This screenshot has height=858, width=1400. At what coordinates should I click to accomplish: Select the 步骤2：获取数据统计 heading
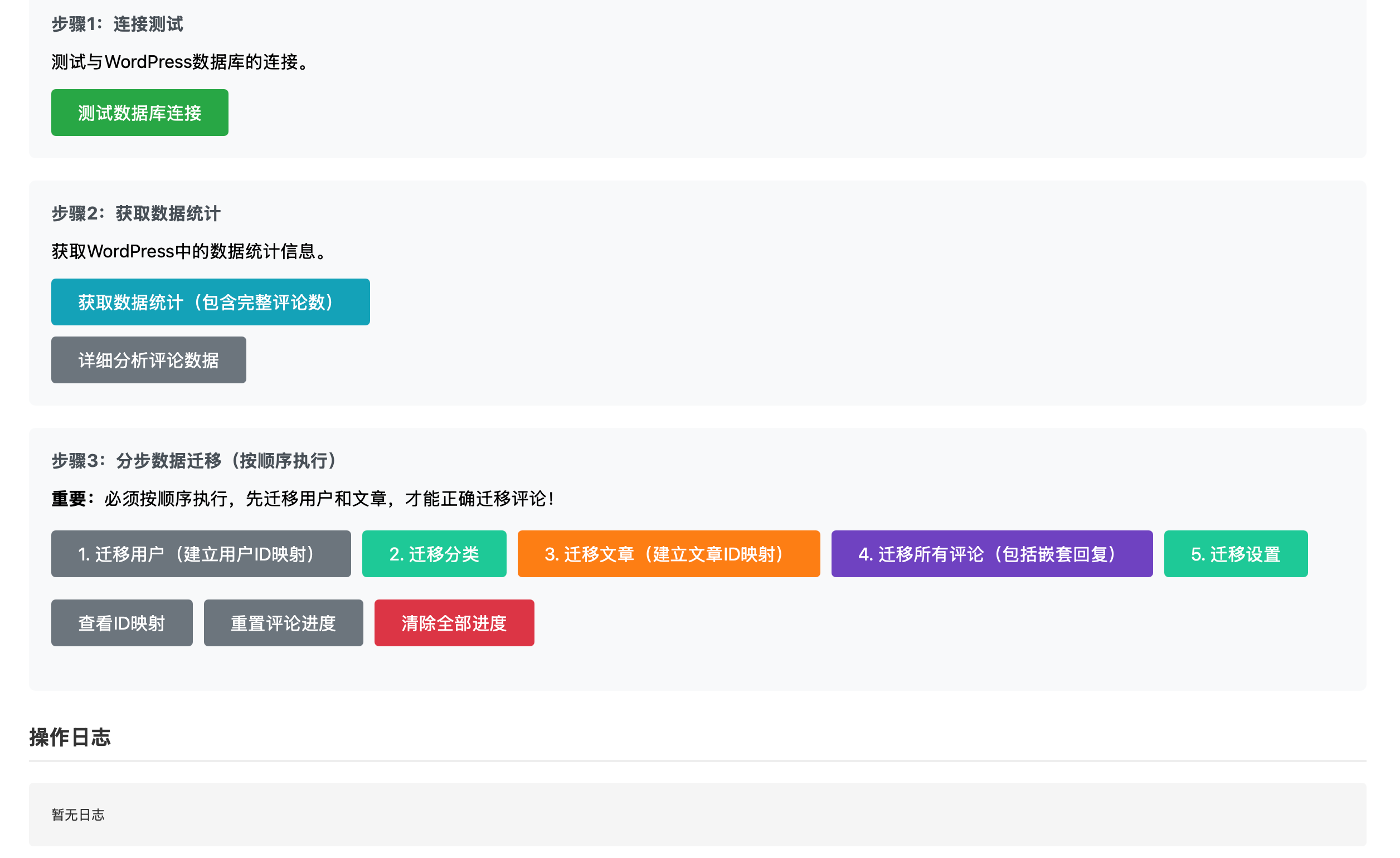(x=136, y=213)
